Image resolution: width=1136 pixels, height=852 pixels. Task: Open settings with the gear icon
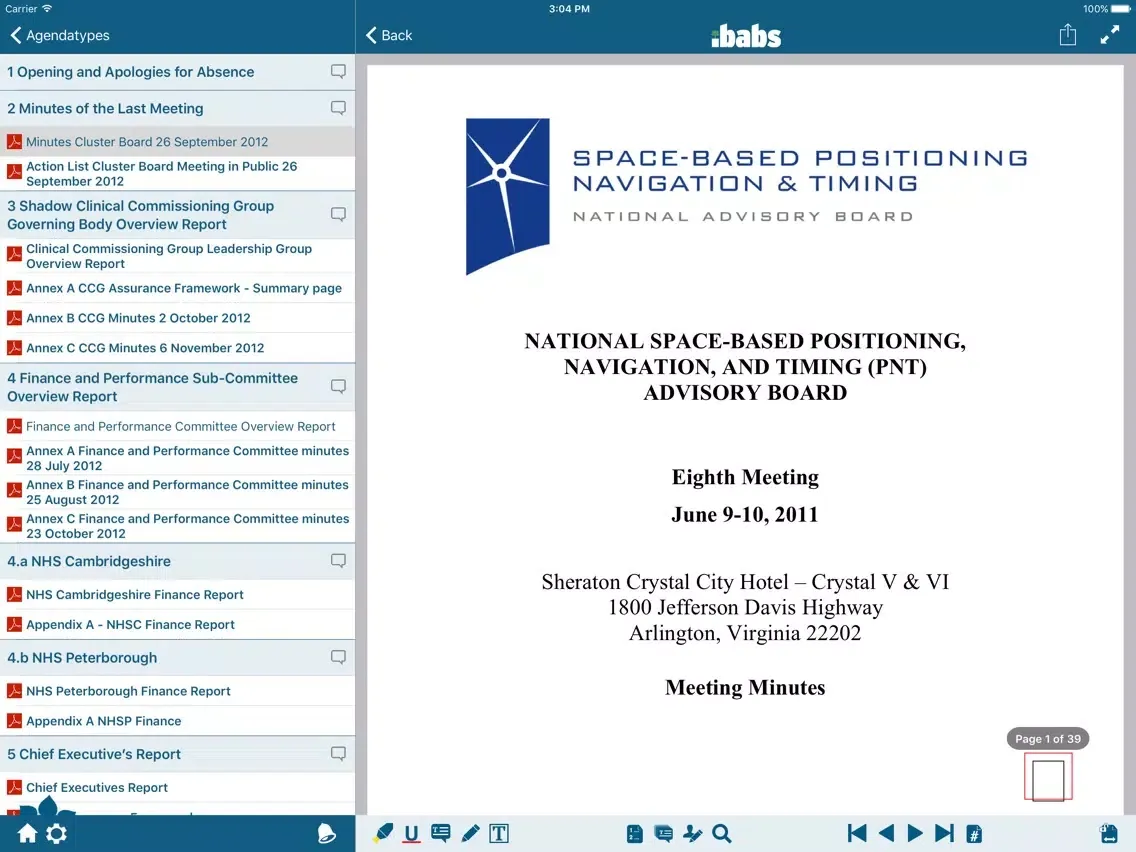tap(57, 833)
